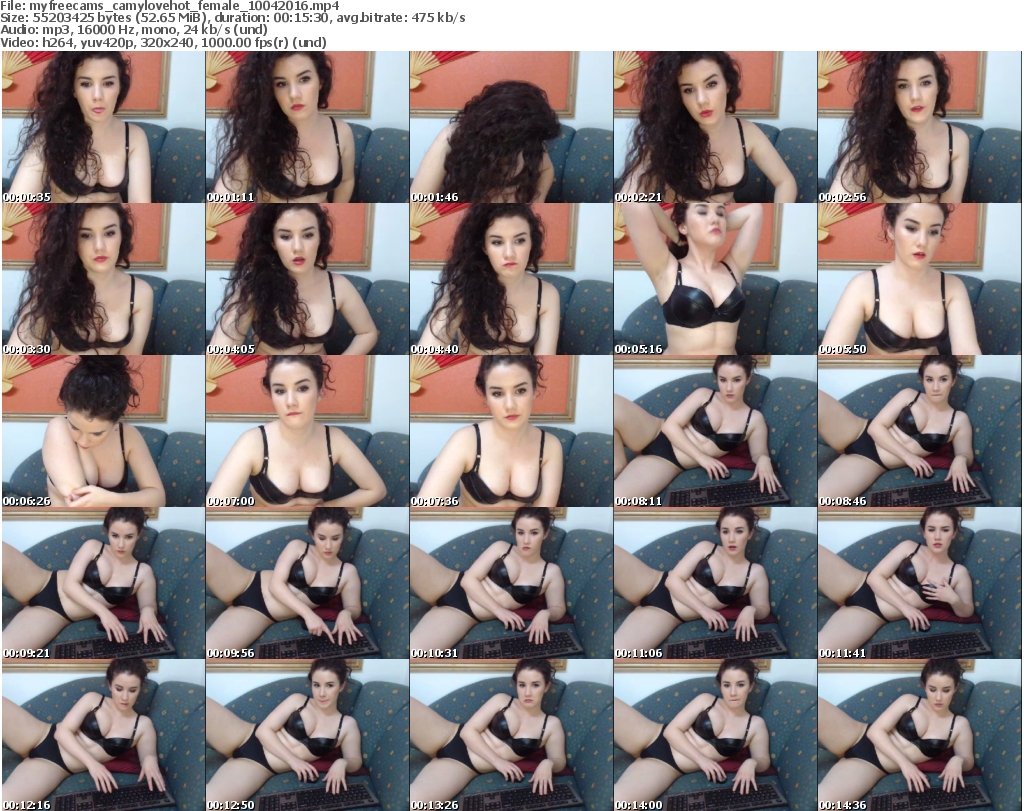Click the frame at 00:11:41
This screenshot has width=1024, height=811.
(919, 584)
